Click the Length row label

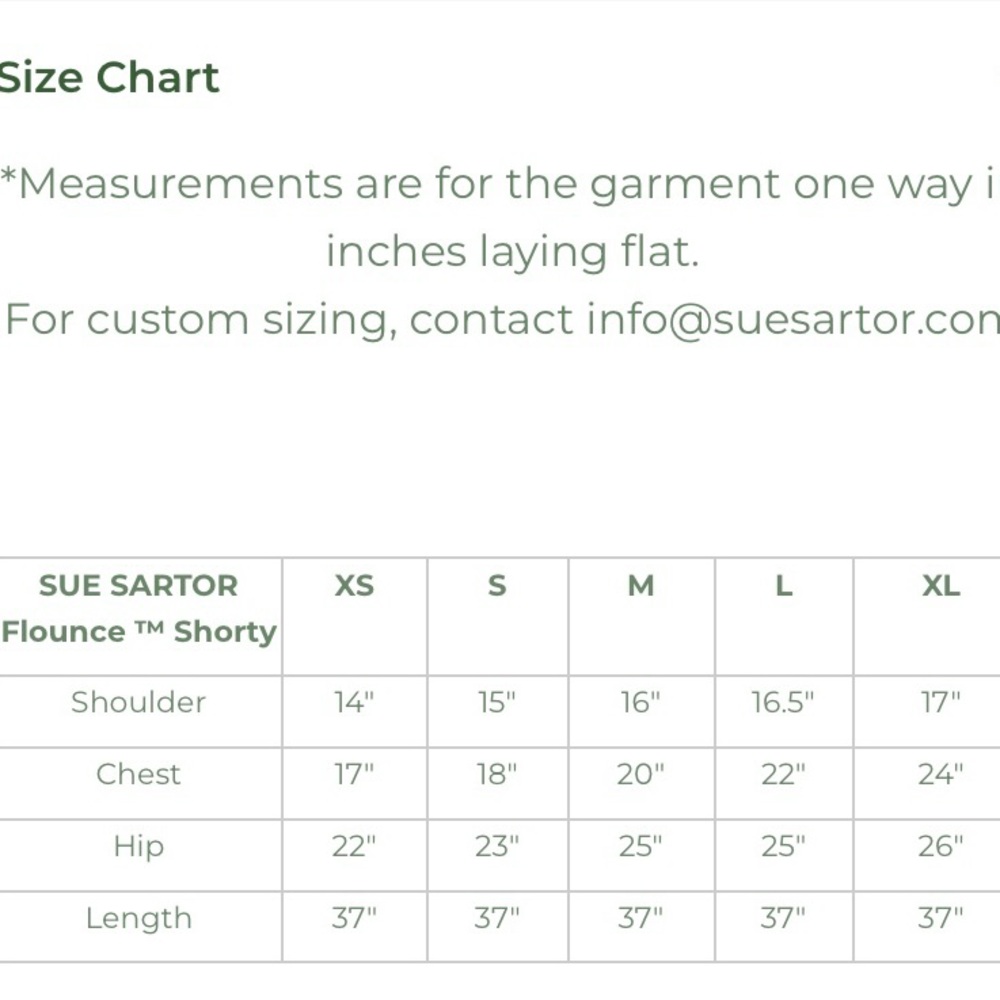tap(138, 919)
